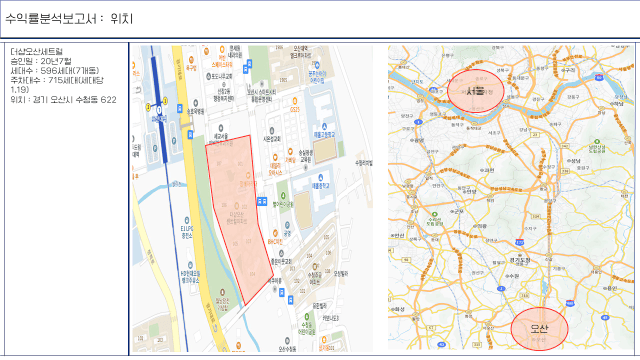Click the blue parking icon near 공영 label
The width and height of the screenshot is (640, 360).
click(287, 225)
